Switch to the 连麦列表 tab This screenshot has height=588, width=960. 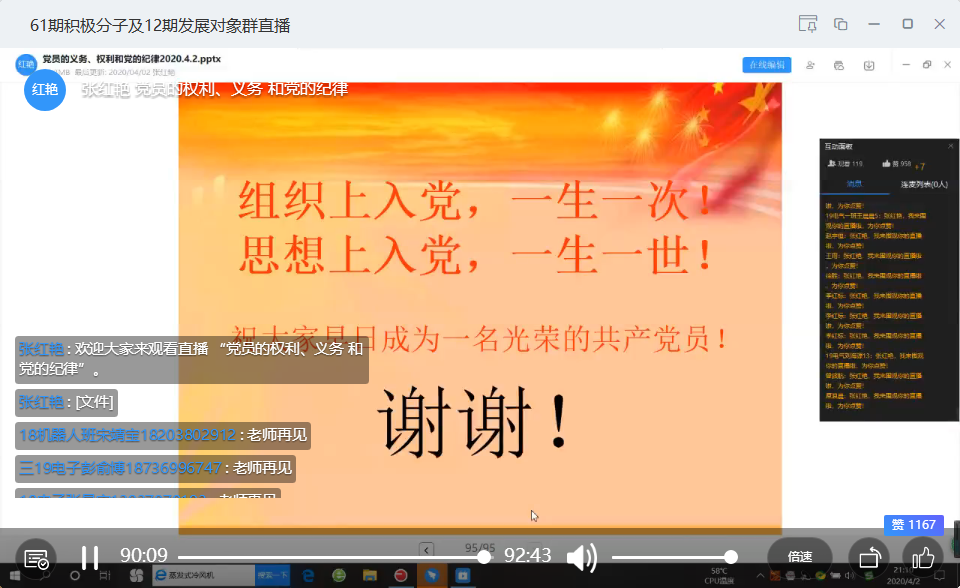(922, 184)
